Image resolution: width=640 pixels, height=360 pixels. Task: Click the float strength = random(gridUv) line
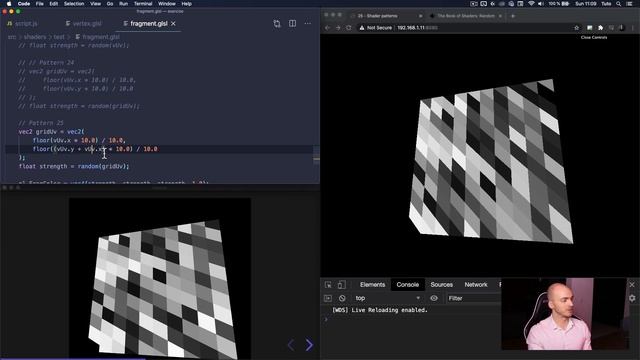pos(74,166)
